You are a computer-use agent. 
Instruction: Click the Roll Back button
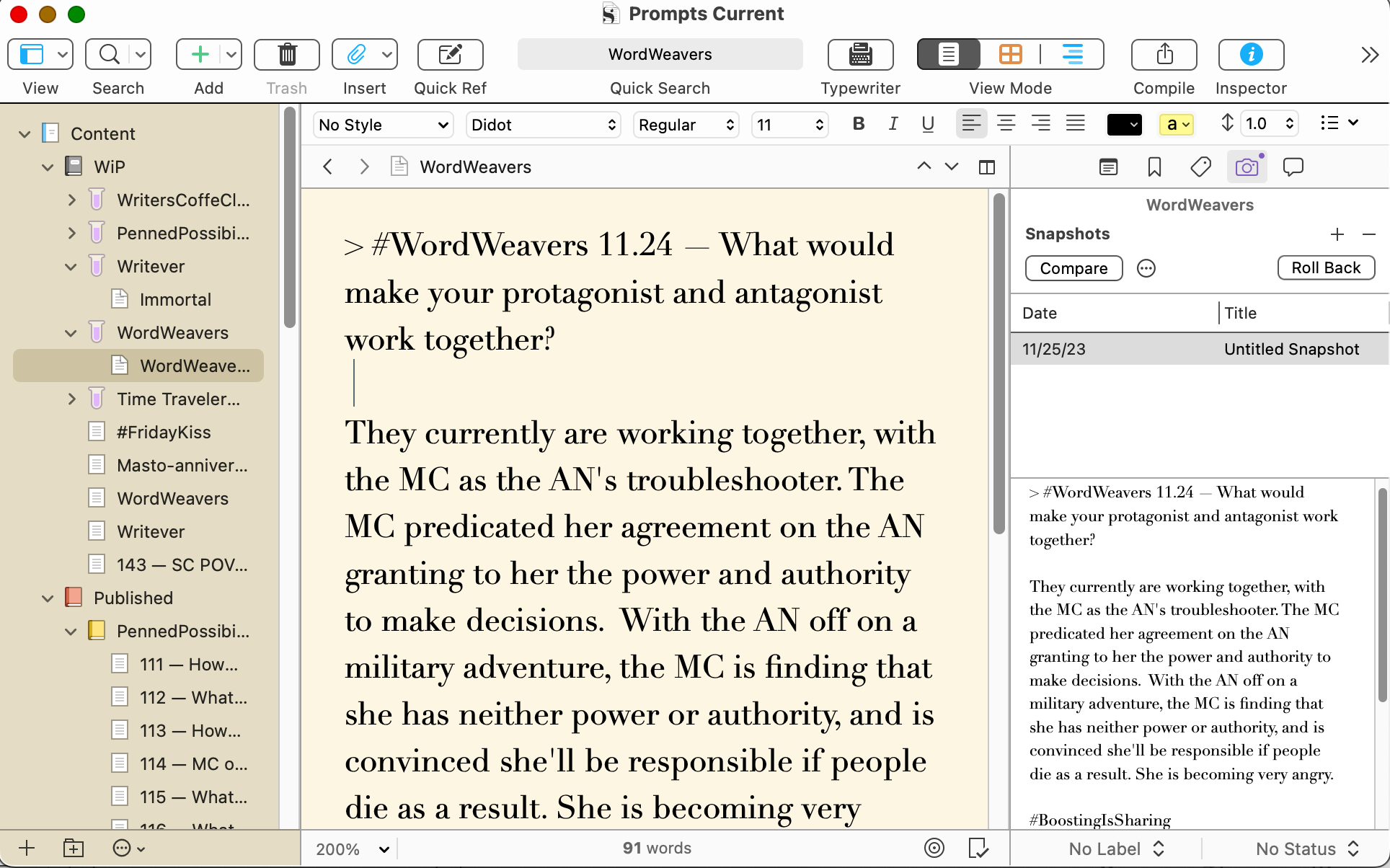pos(1326,267)
